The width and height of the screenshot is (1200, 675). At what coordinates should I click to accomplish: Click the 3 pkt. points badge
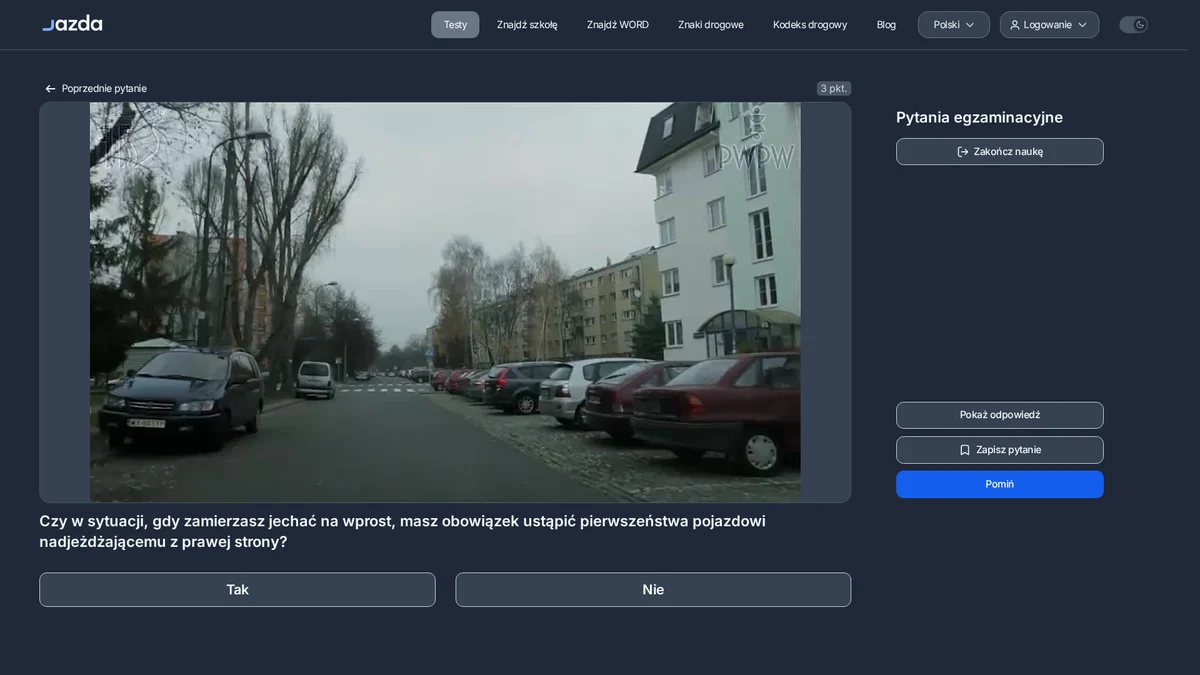click(834, 89)
